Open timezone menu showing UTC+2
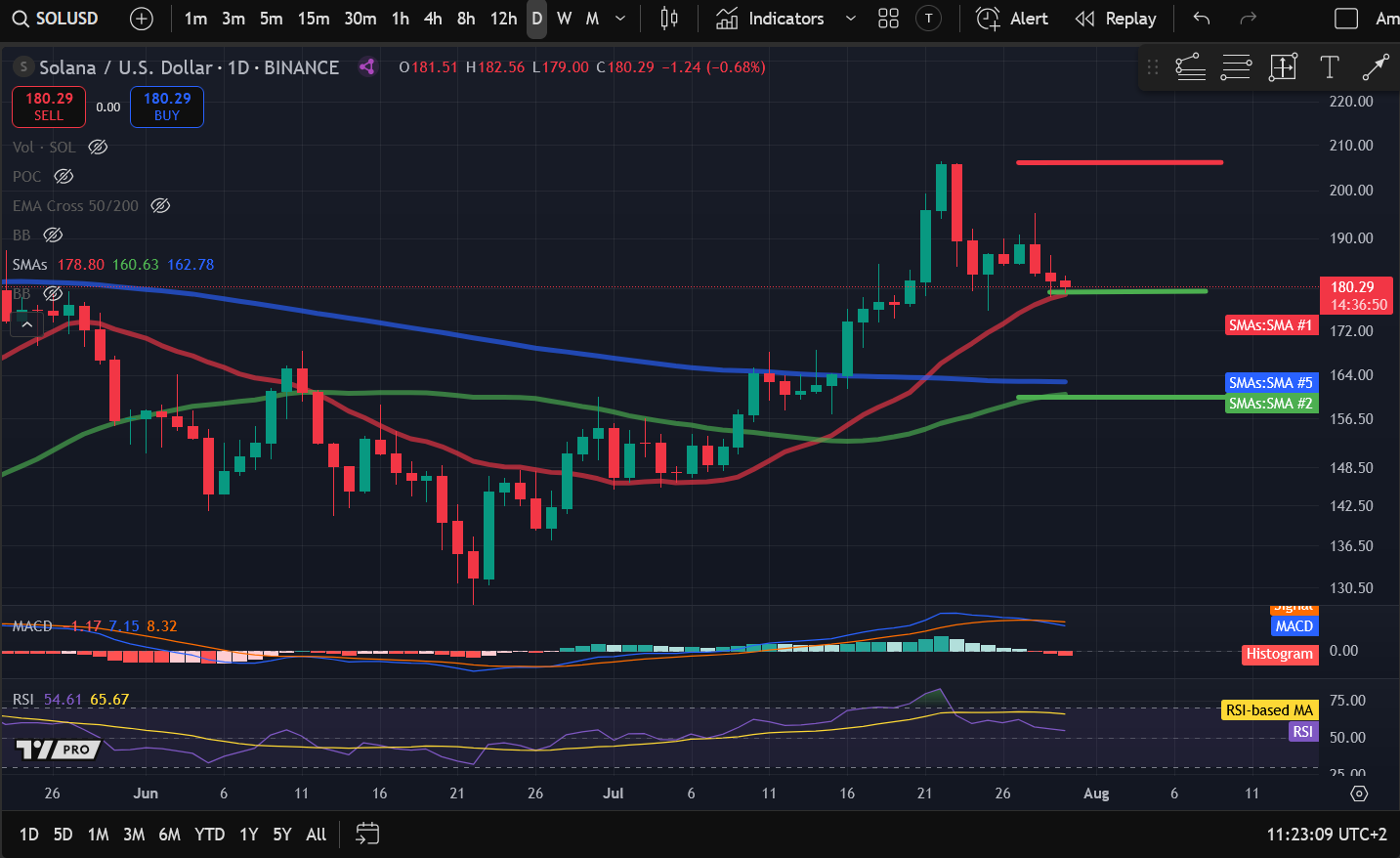This screenshot has height=858, width=1400. (1327, 835)
